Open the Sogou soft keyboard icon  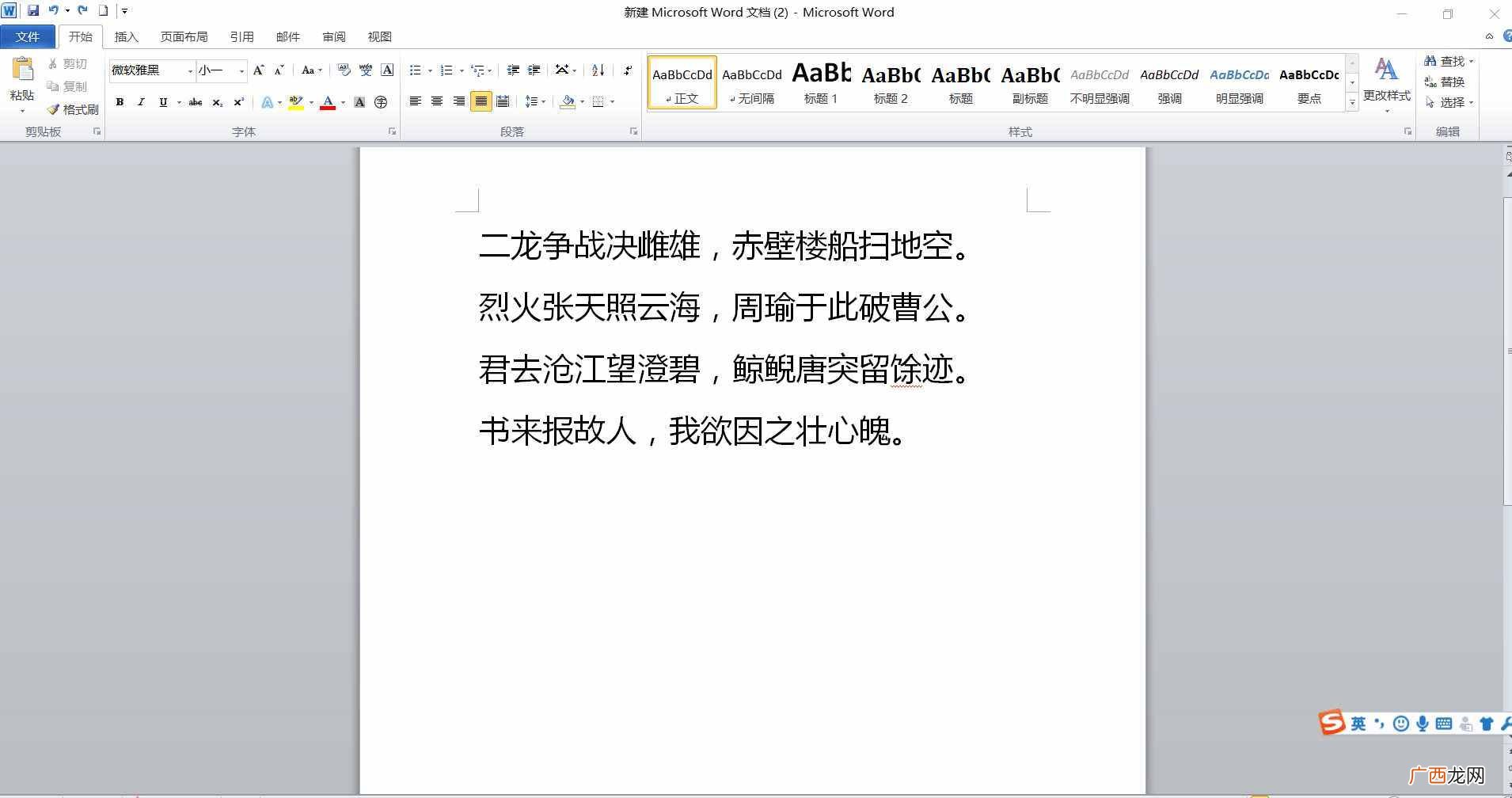coord(1443,723)
